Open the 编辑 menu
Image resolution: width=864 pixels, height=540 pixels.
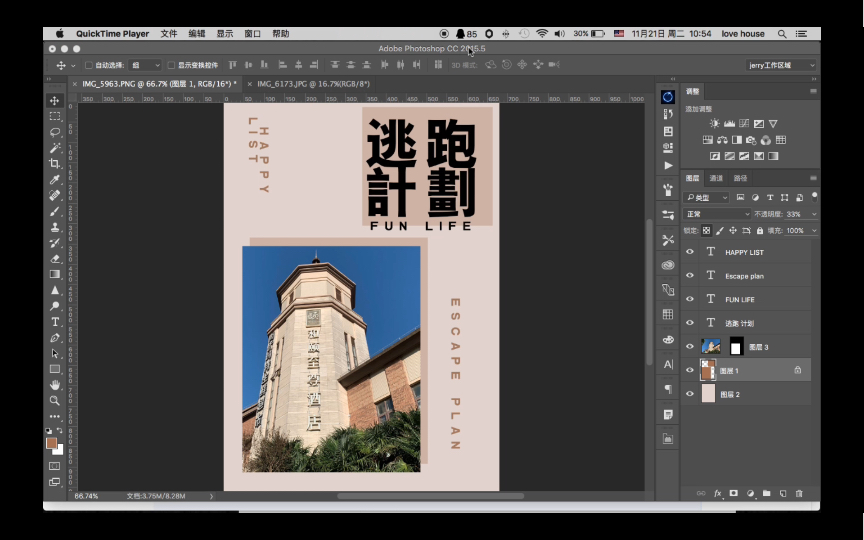click(x=197, y=34)
